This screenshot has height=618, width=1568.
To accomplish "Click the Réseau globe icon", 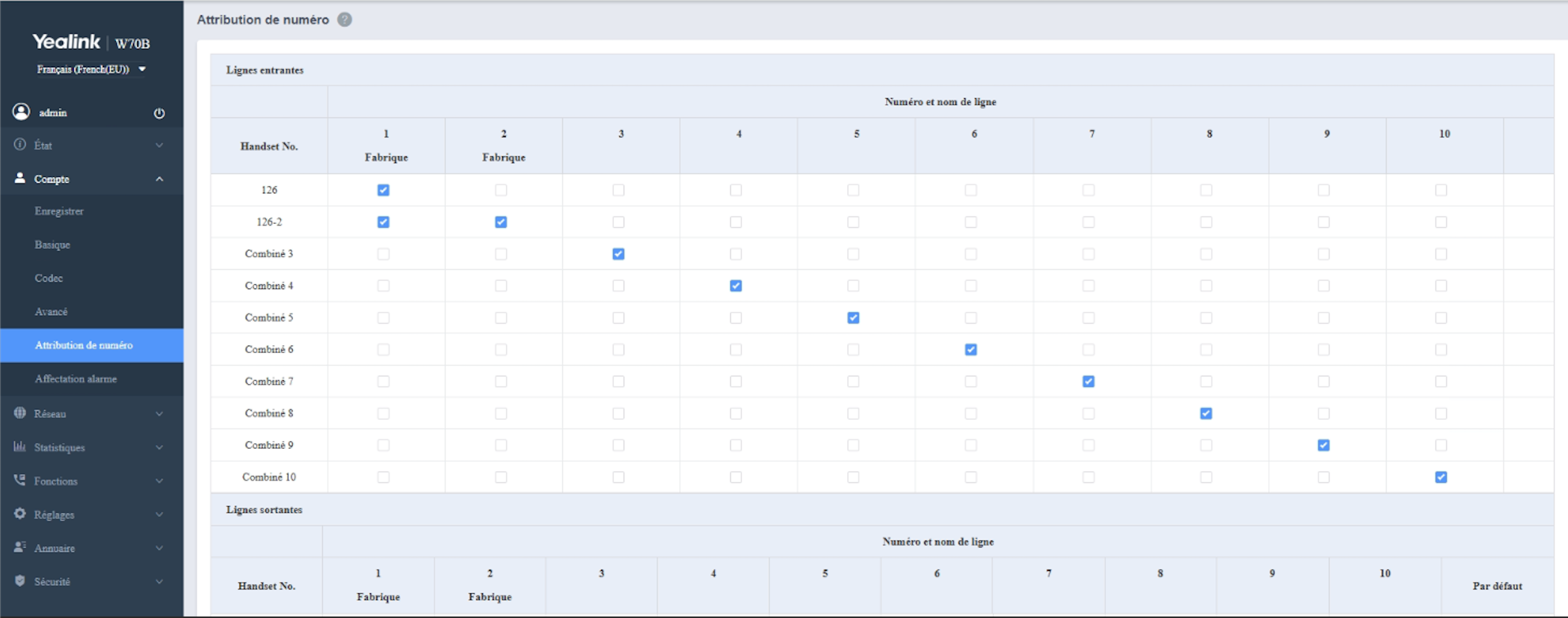I will pos(20,413).
